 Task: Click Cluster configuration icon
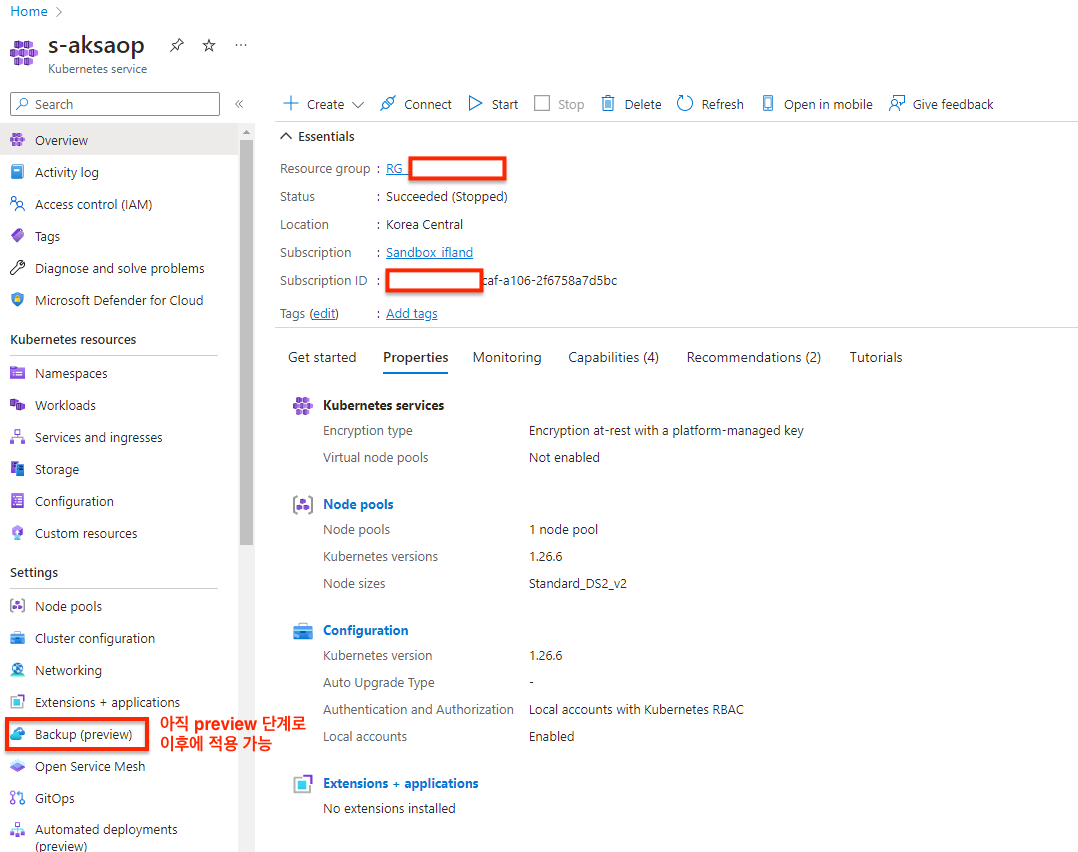tap(18, 638)
